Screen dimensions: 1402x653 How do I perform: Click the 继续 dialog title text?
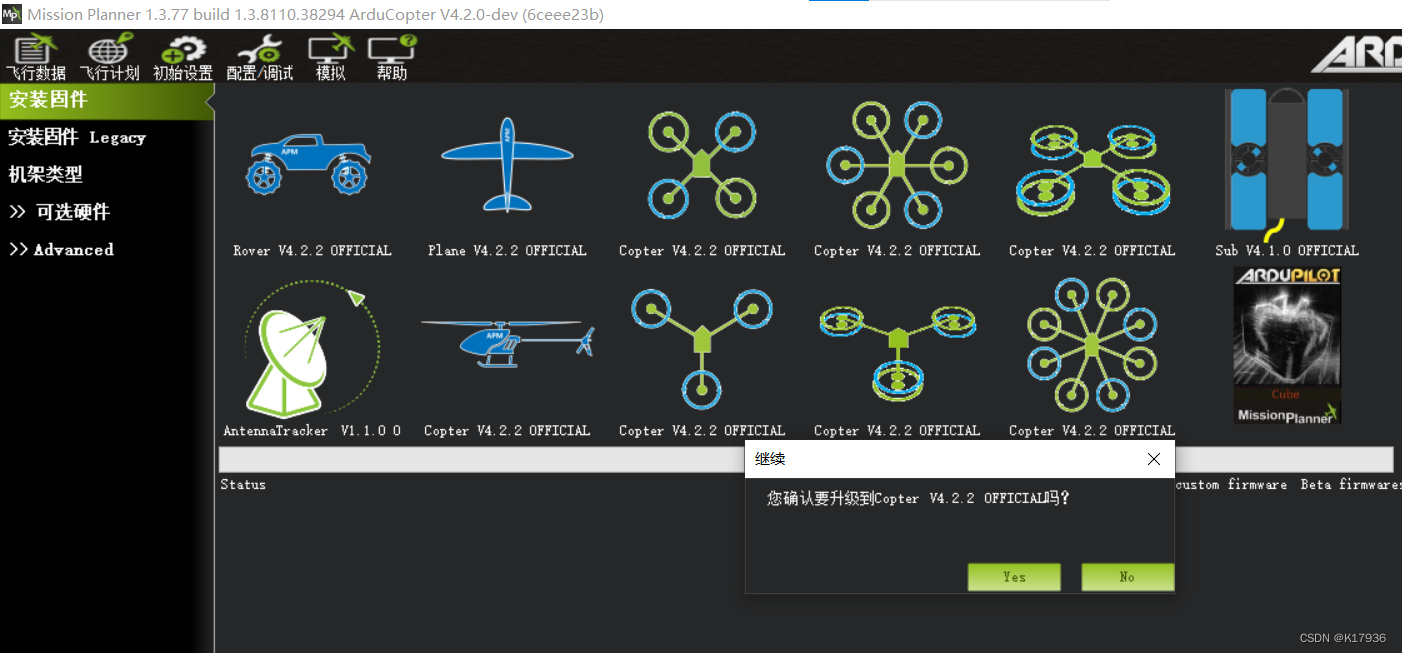pos(770,459)
